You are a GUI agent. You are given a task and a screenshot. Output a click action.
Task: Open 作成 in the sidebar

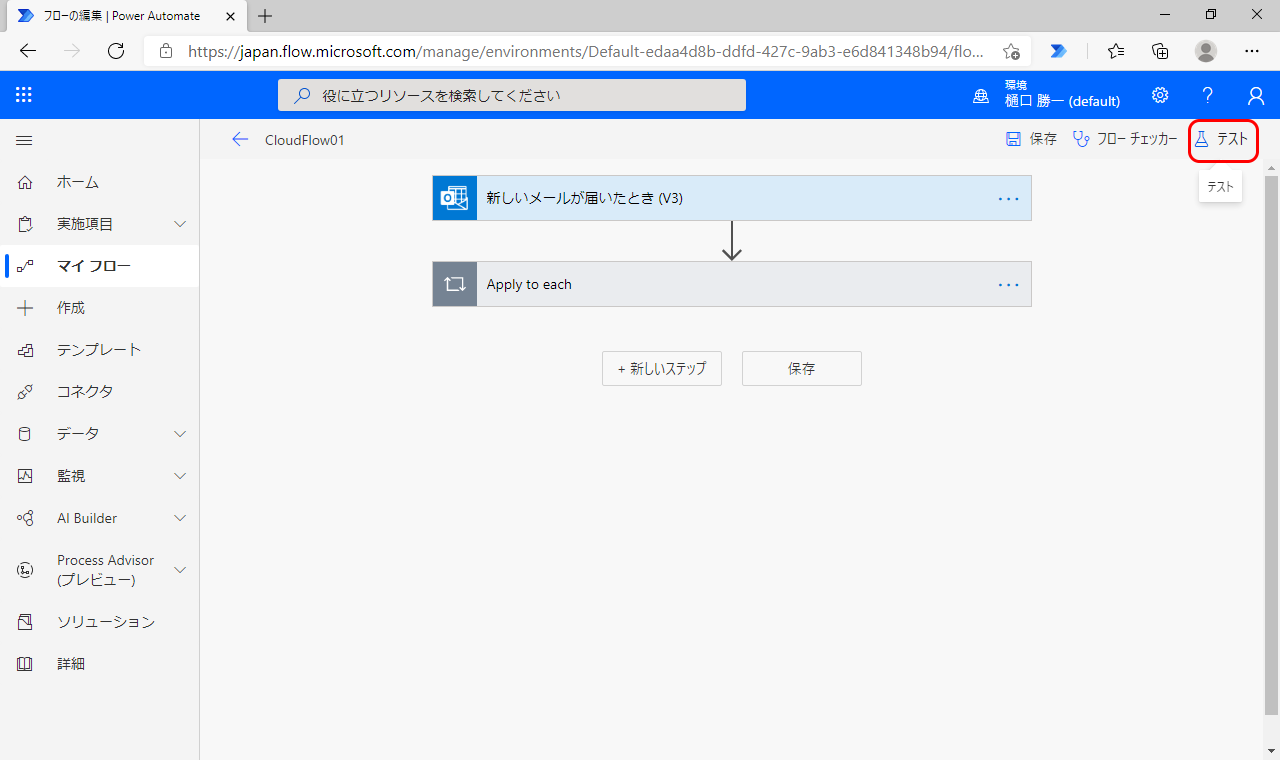[x=100, y=308]
